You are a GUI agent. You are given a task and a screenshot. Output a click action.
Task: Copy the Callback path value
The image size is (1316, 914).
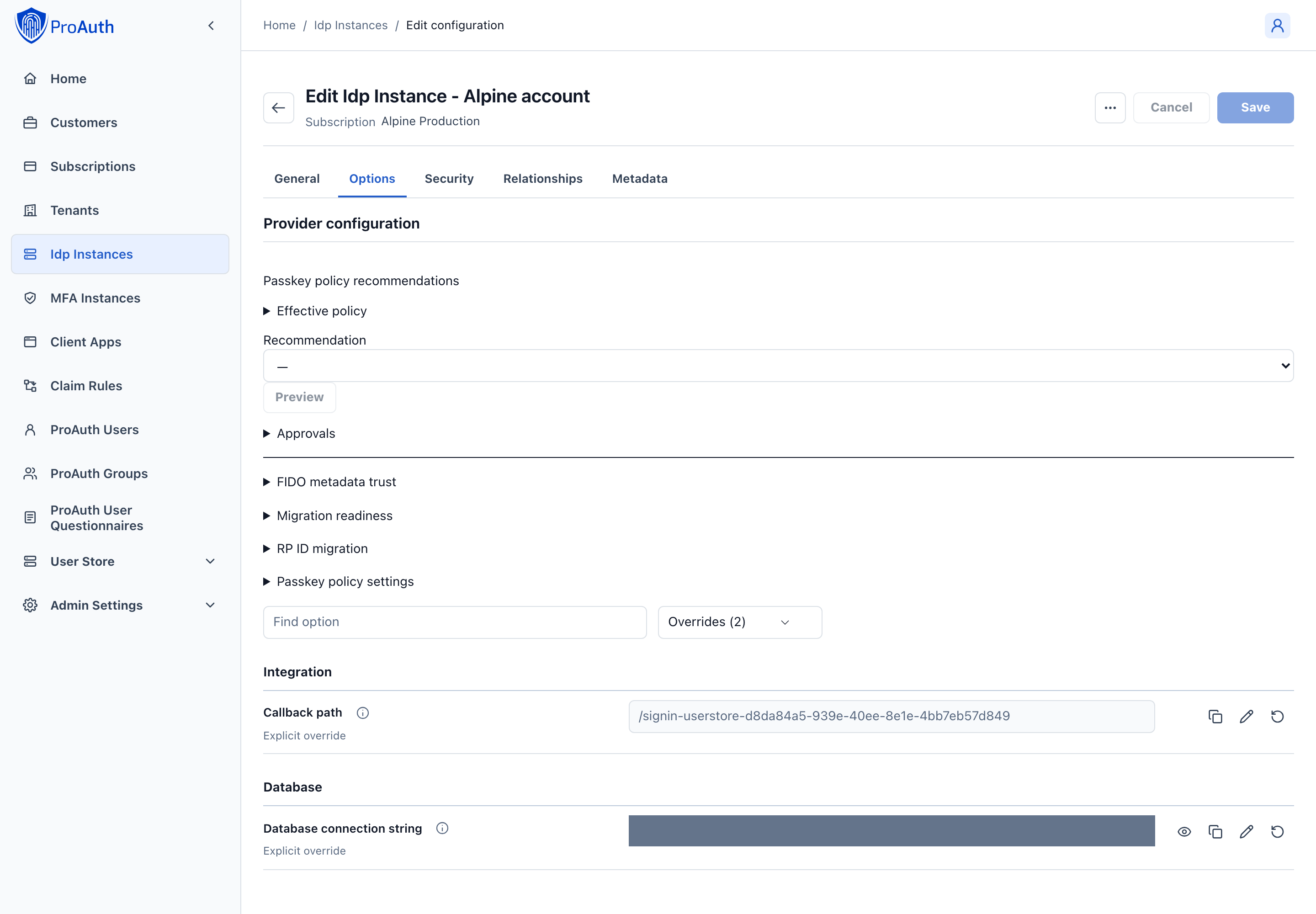pos(1215,717)
